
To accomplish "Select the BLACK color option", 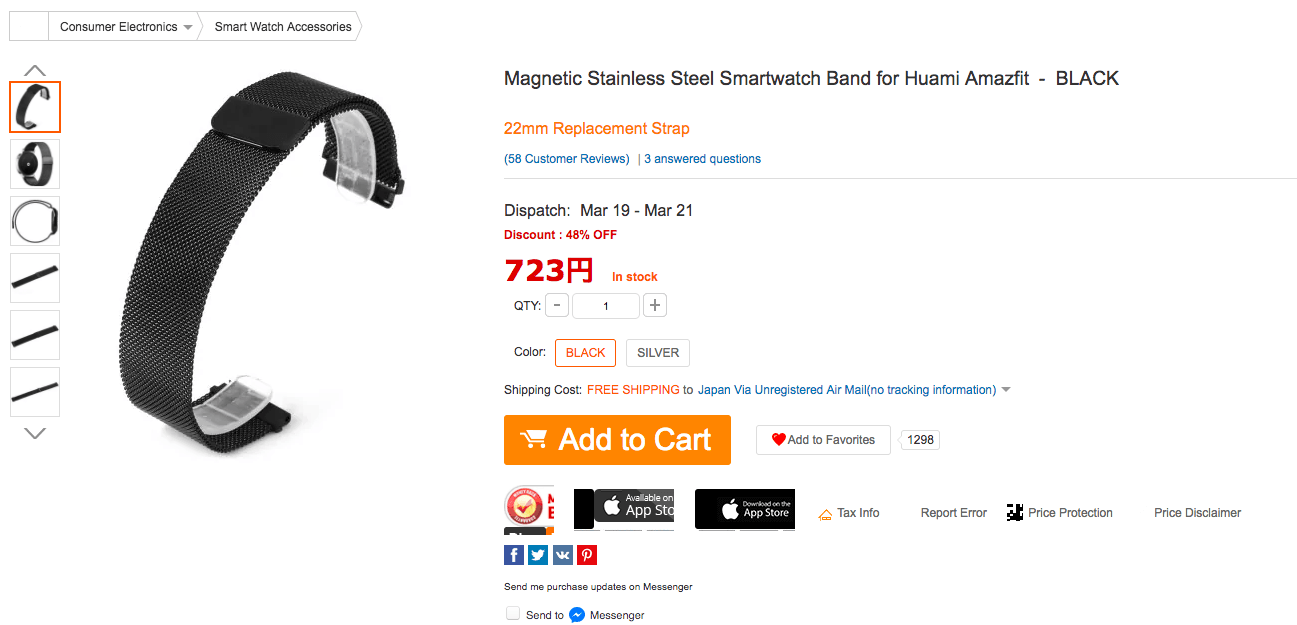I will click(585, 353).
